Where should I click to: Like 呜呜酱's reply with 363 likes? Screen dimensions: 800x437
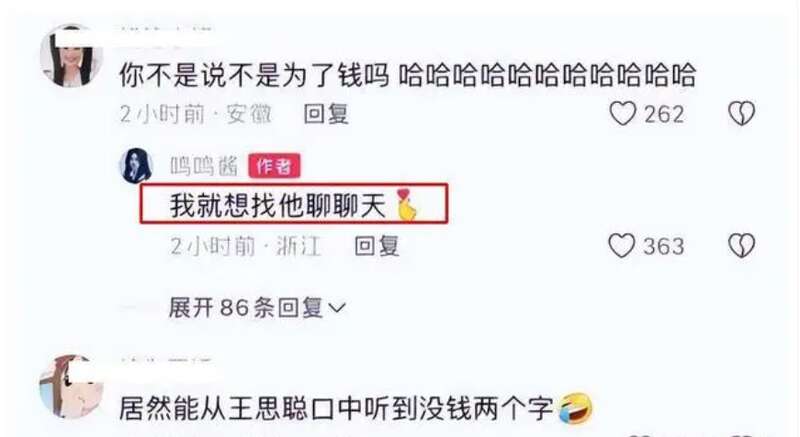(622, 246)
